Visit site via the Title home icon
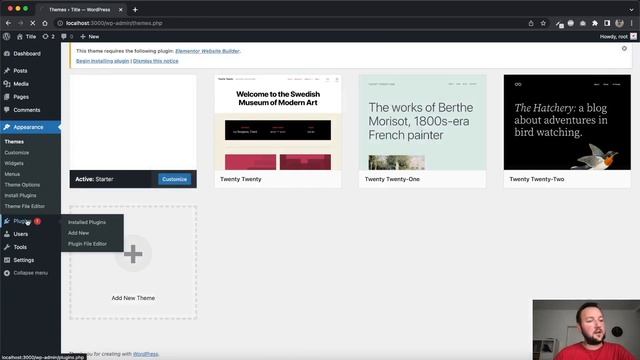640x360 pixels. pyautogui.click(x=26, y=36)
